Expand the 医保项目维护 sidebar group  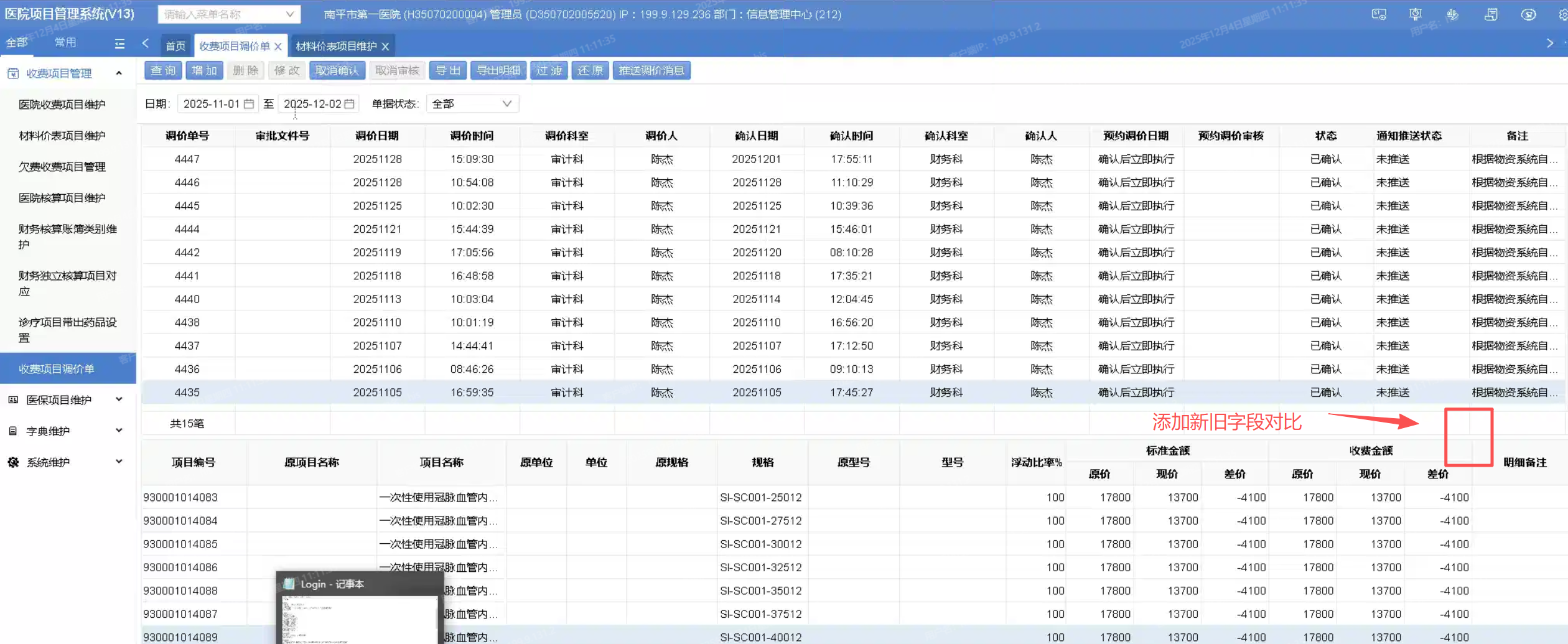click(68, 400)
